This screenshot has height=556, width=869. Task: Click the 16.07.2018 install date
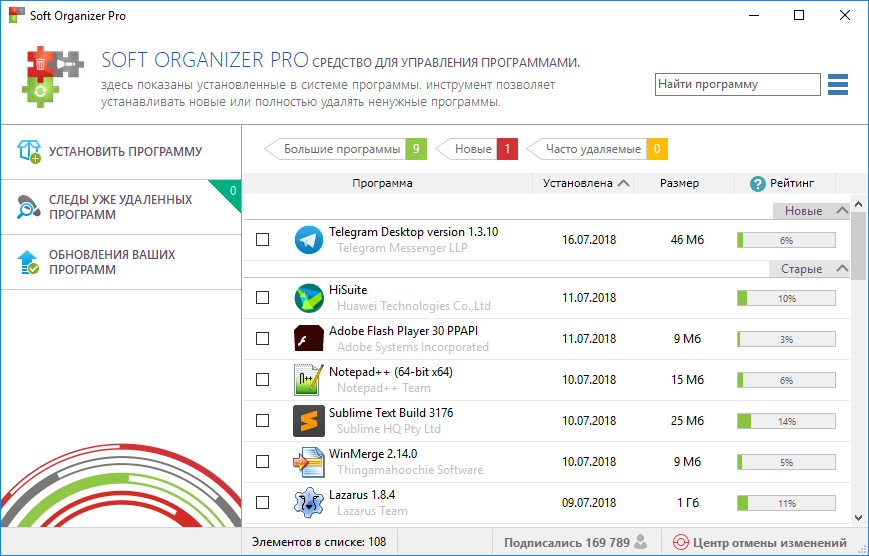tap(589, 240)
